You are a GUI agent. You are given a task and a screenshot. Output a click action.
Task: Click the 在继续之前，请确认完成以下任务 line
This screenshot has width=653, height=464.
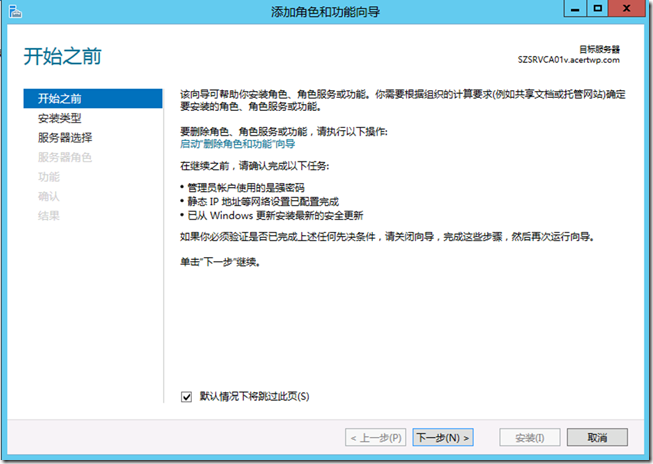pyautogui.click(x=254, y=166)
